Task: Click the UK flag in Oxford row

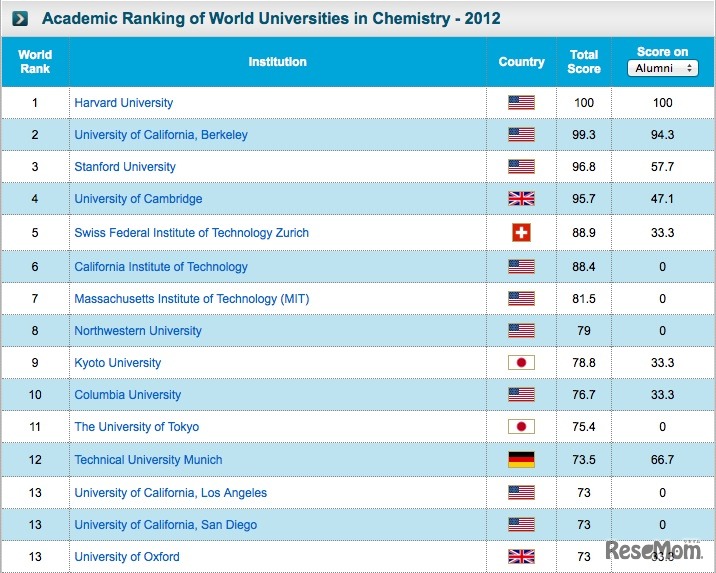Action: [x=521, y=557]
